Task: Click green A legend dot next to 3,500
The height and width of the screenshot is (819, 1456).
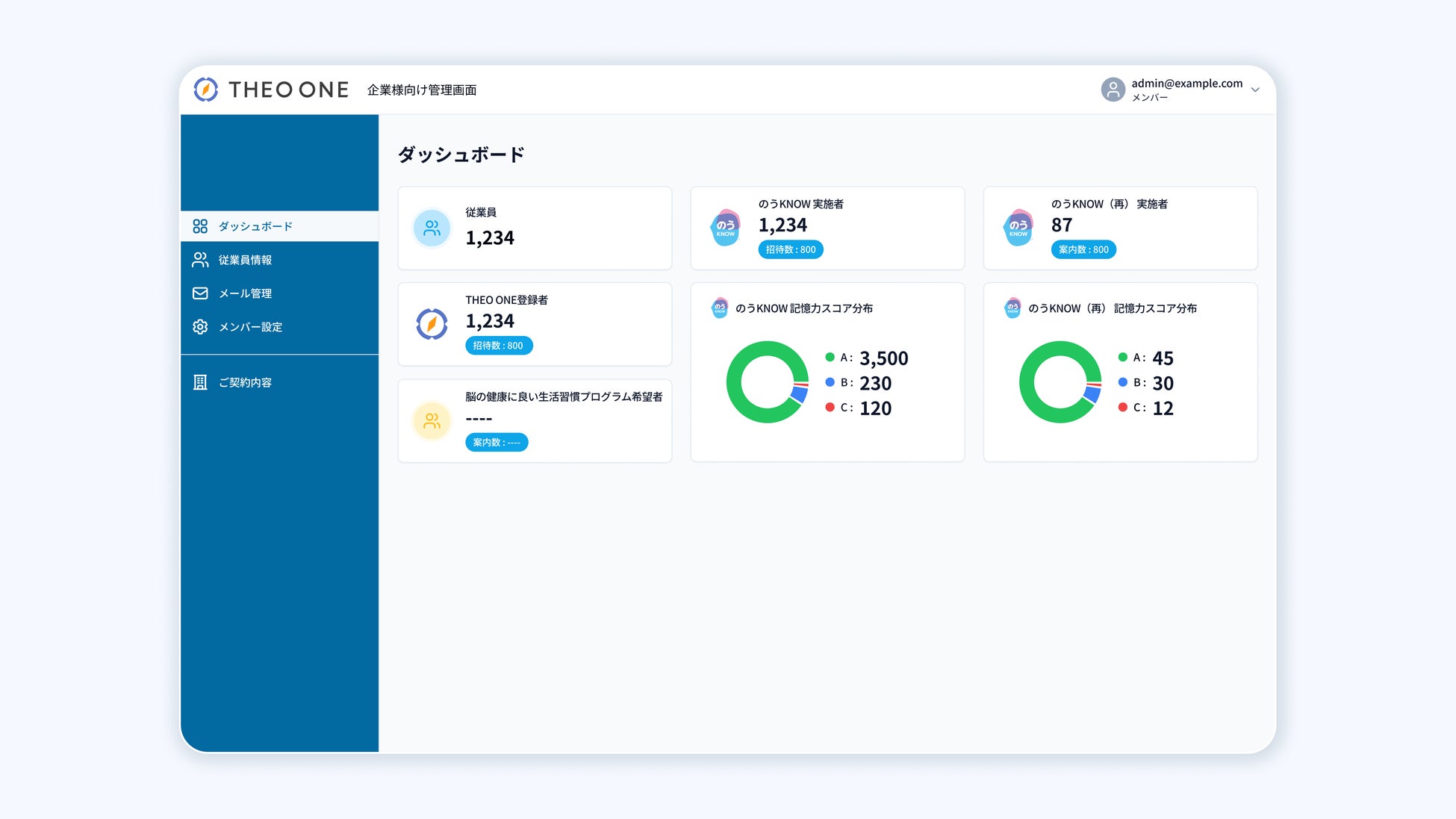Action: click(x=830, y=358)
